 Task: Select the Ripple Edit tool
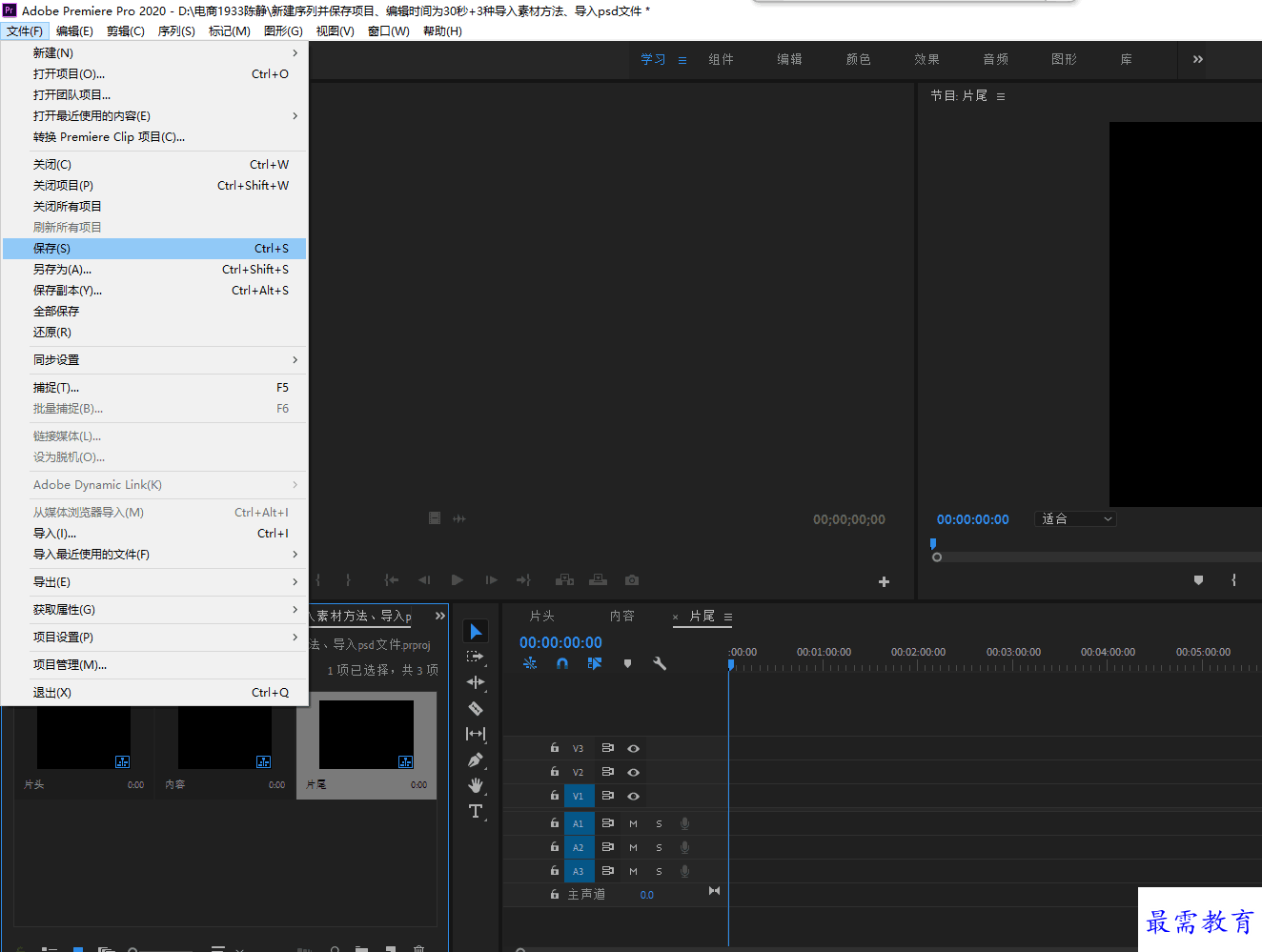476,682
